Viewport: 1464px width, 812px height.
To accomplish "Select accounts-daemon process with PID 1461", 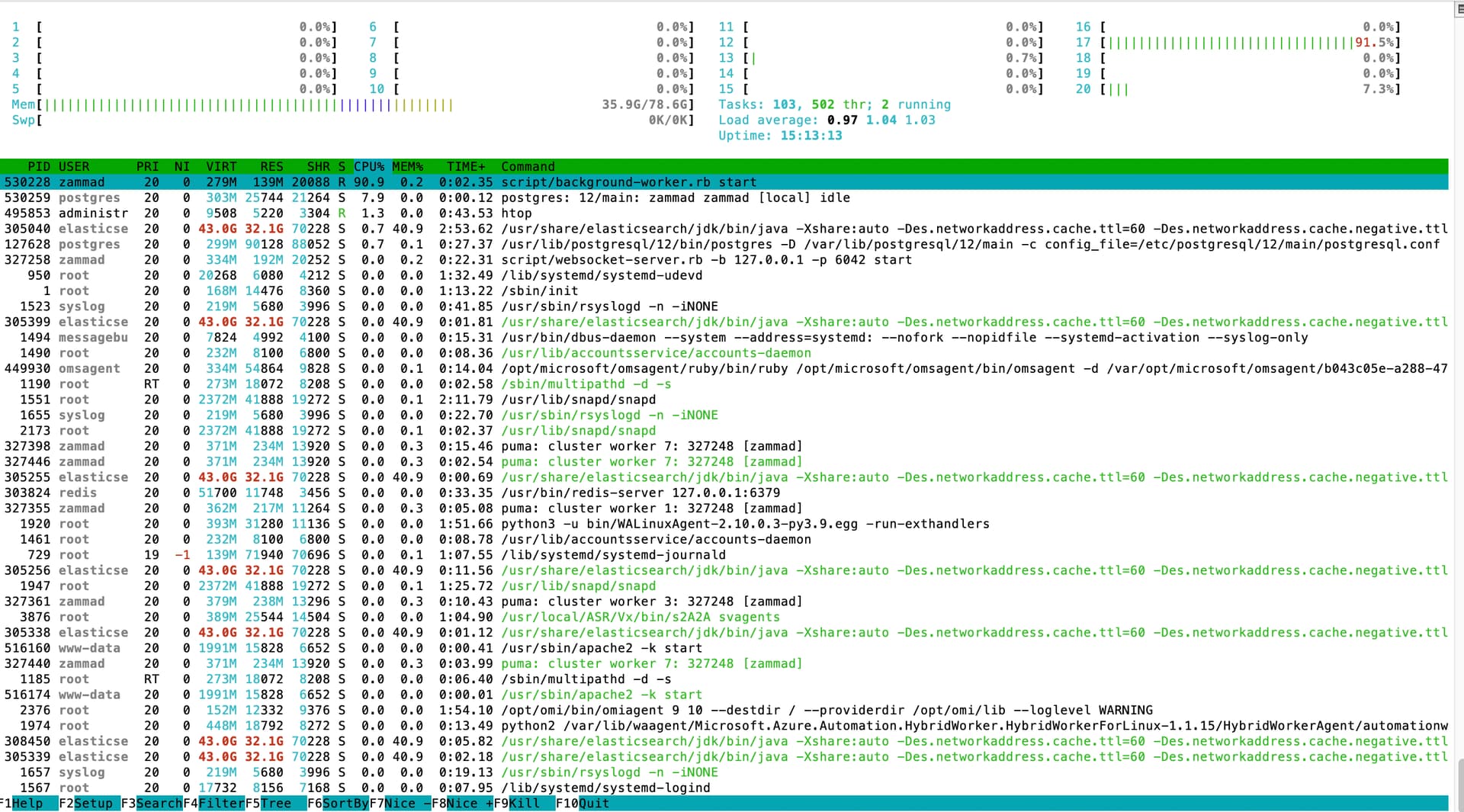I will (724, 539).
